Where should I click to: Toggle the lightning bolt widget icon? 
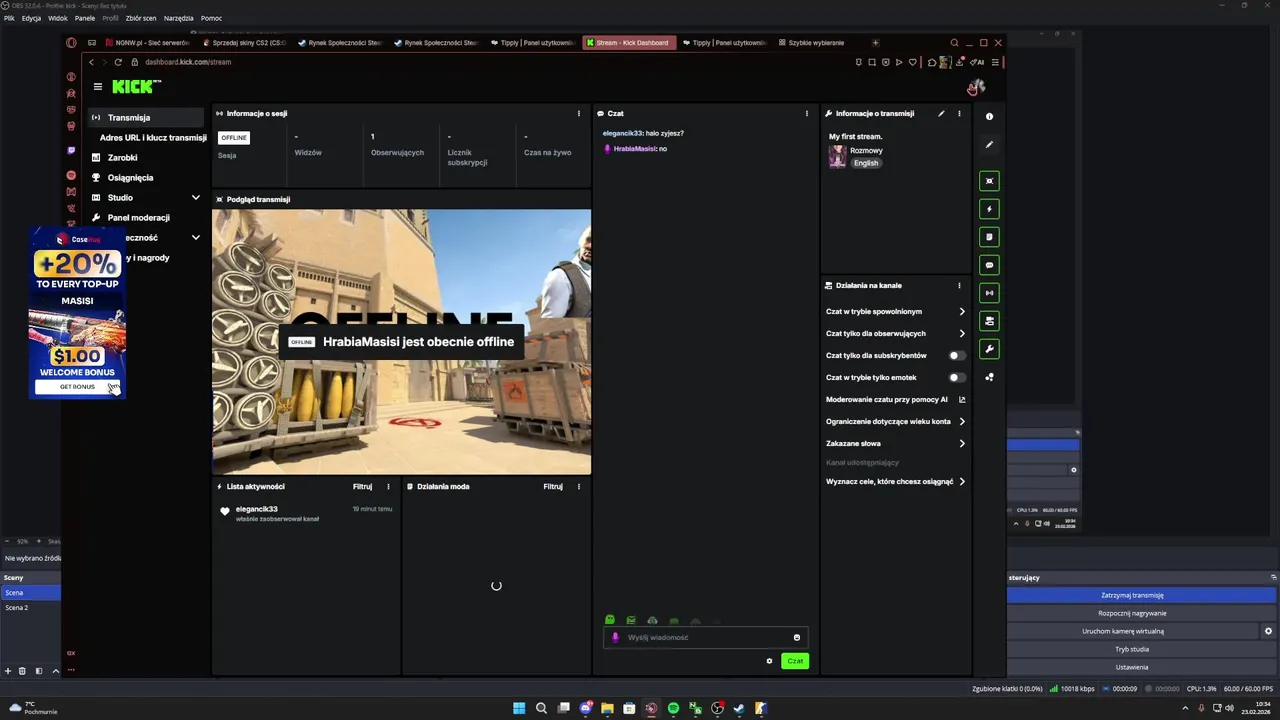click(x=989, y=209)
